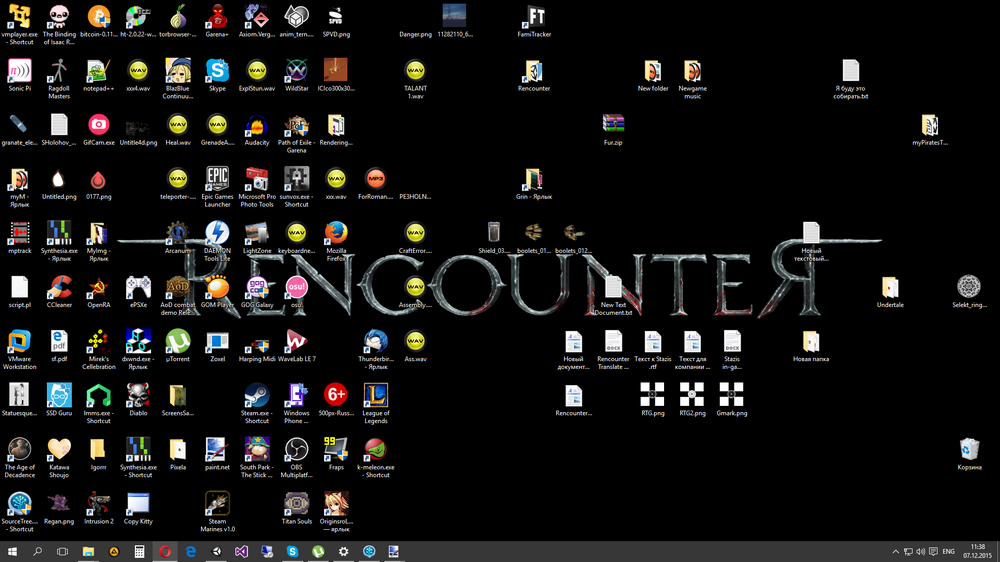This screenshot has width=1000, height=562.
Task: Select the League of Legends icon
Action: click(x=375, y=395)
